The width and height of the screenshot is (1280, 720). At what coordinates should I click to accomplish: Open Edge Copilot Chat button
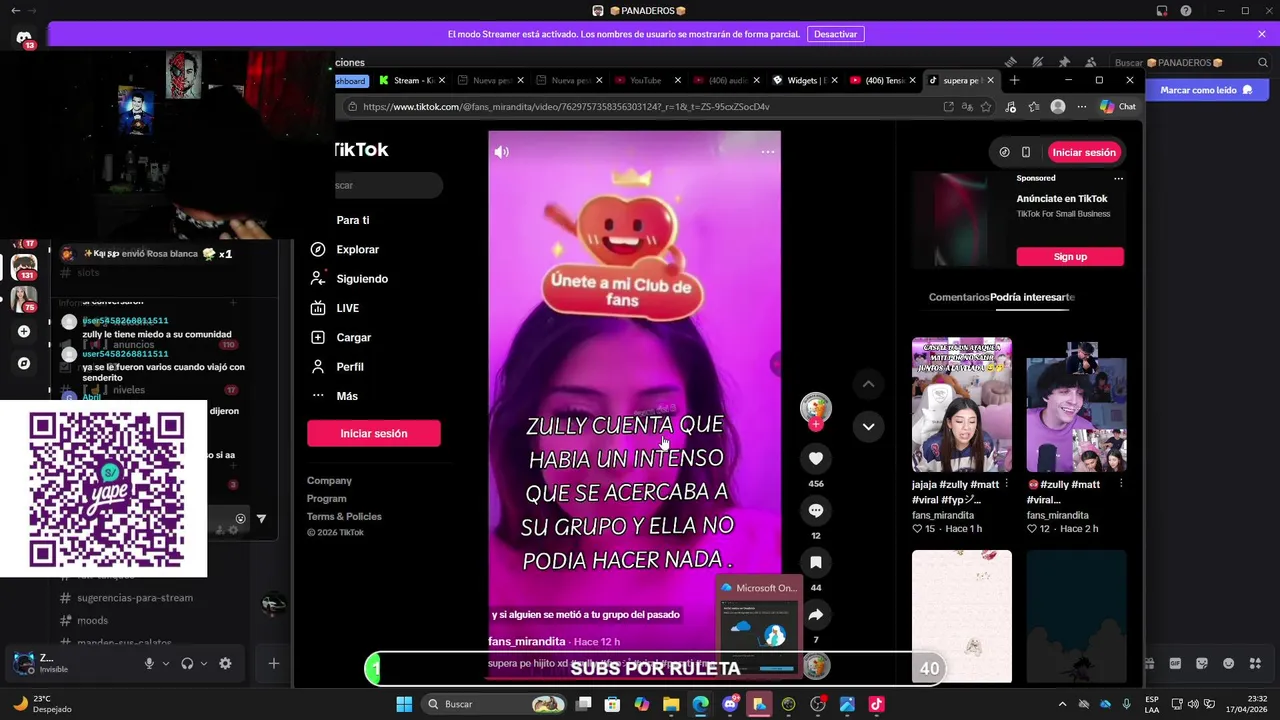1118,106
